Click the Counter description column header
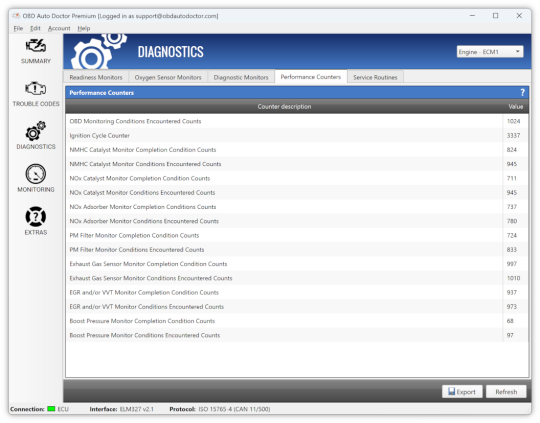The width and height of the screenshot is (540, 423). pyautogui.click(x=284, y=106)
